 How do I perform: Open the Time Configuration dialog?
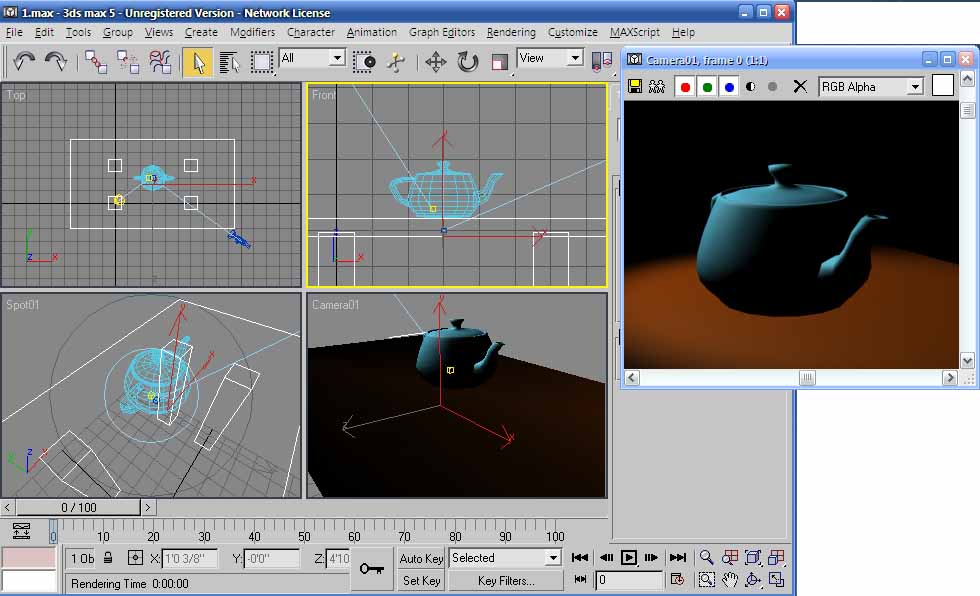pos(677,580)
